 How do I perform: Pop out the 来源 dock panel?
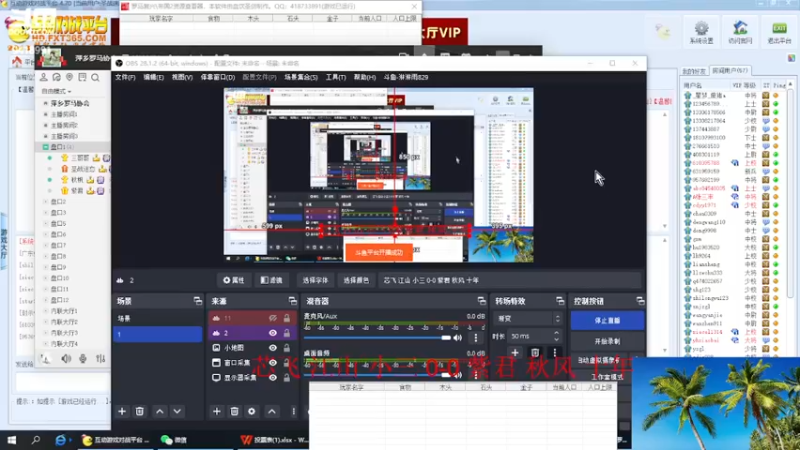(x=292, y=301)
